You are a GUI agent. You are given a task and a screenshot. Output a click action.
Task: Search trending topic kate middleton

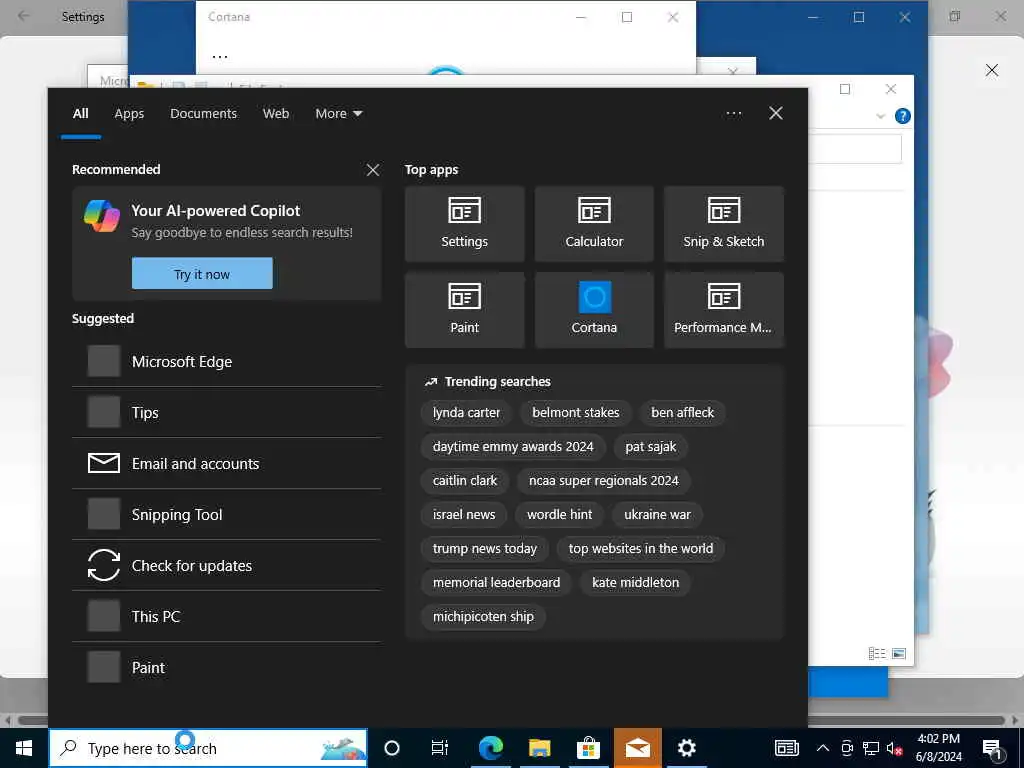point(635,583)
